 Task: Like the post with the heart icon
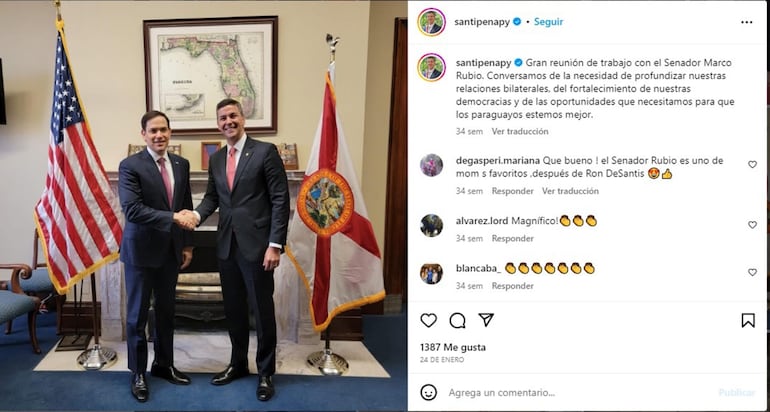point(429,321)
